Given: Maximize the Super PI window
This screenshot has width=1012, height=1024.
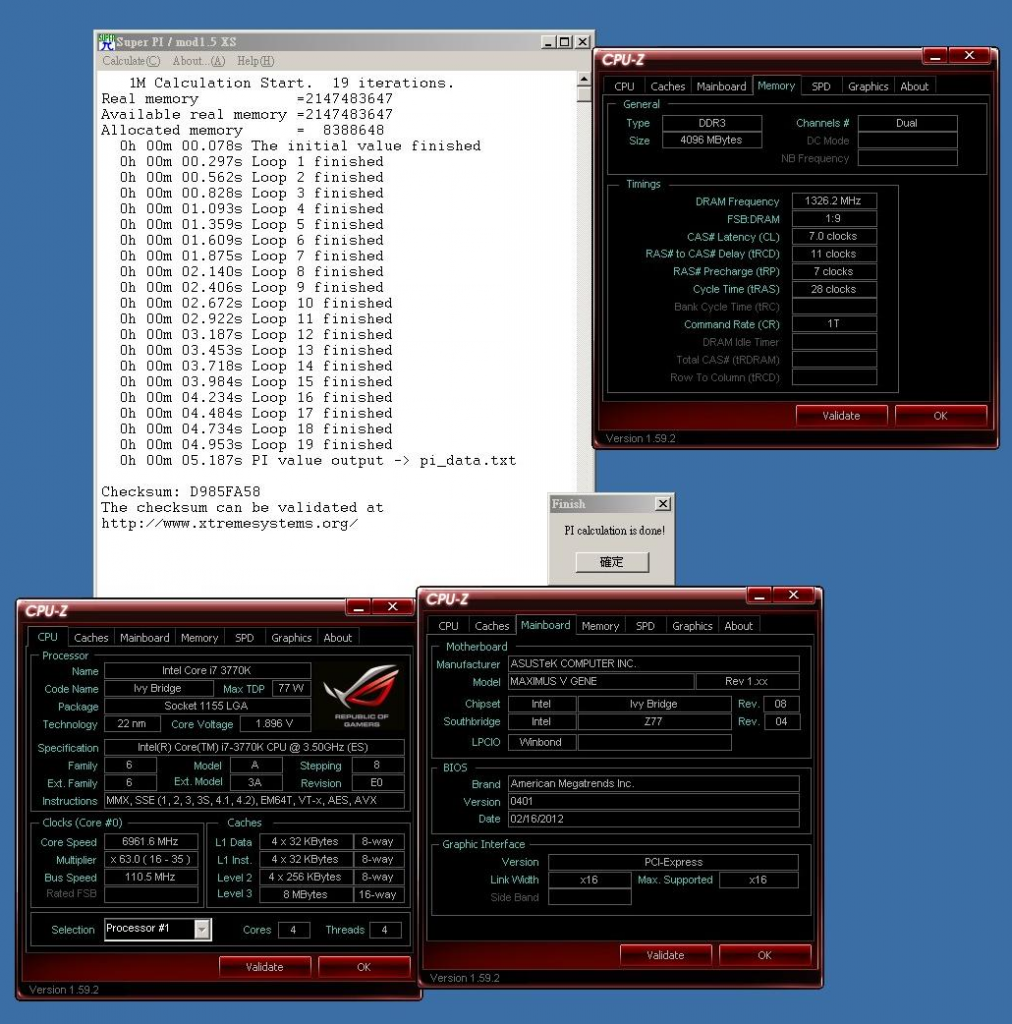Looking at the screenshot, I should (565, 42).
